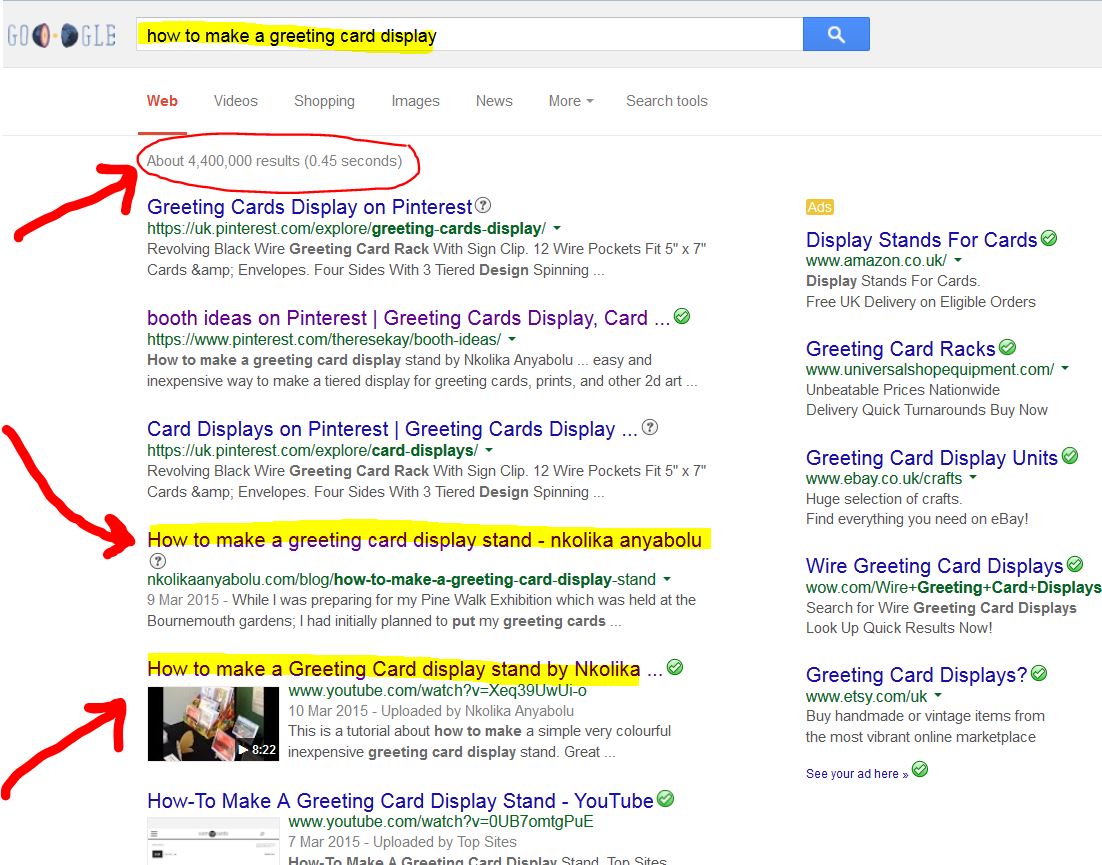Click green checkmark beside Greeting Card Display Units
1102x865 pixels.
[x=1070, y=456]
